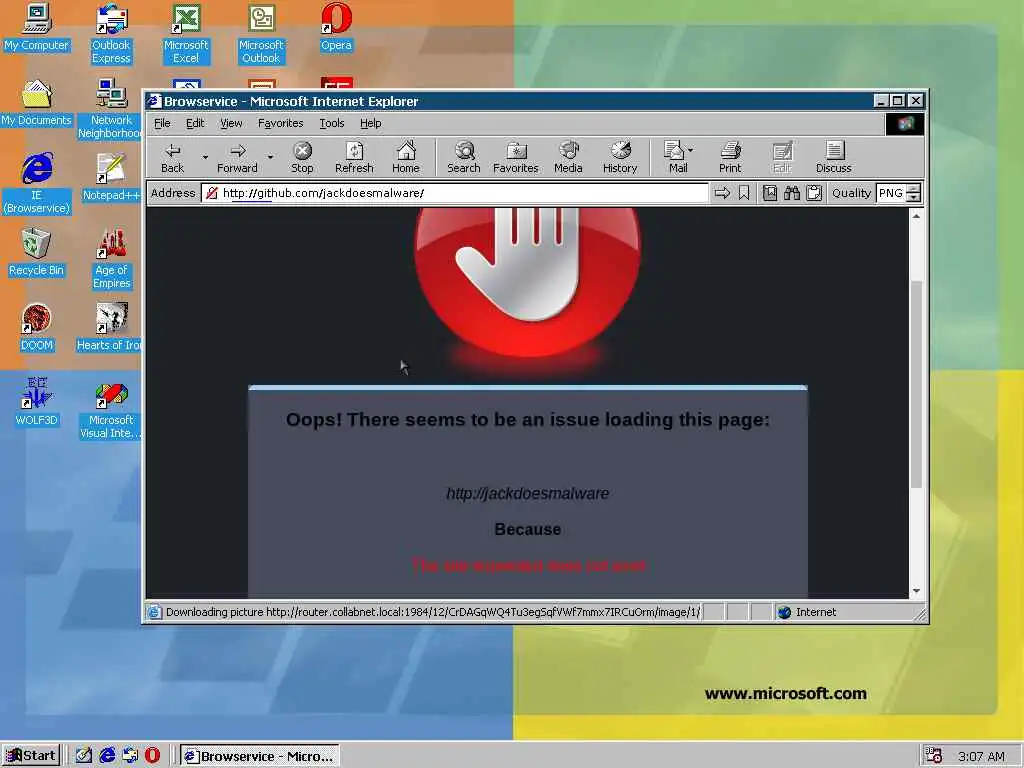Open the File menu
The image size is (1024, 768).
coord(162,123)
